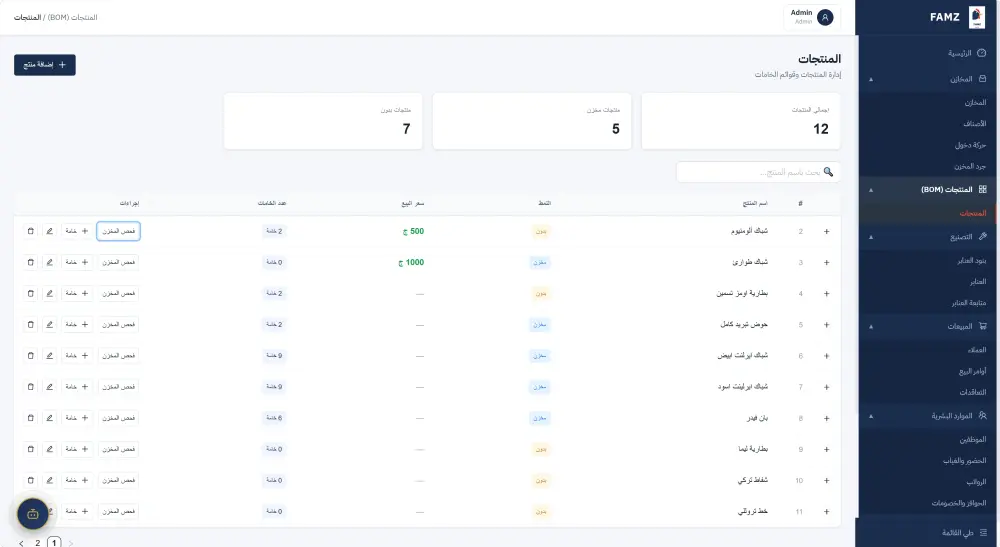Click trash icon in product row 3

click(x=31, y=262)
